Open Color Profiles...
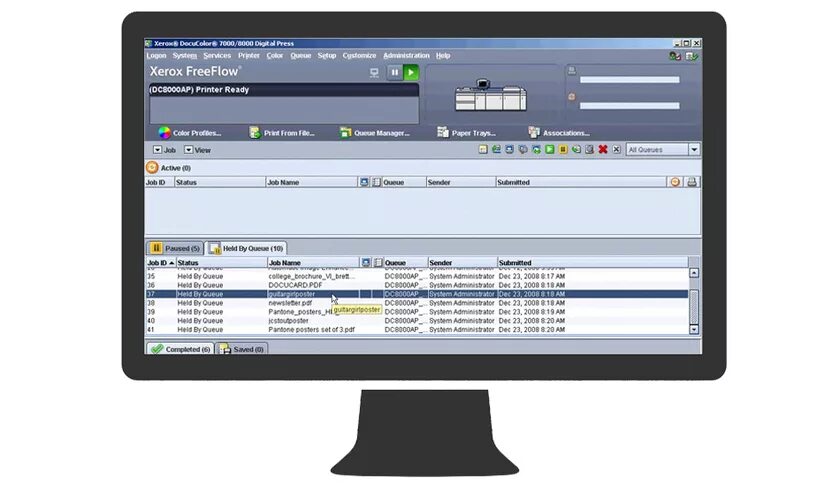Viewport: 840px width, 486px height. coord(190,133)
